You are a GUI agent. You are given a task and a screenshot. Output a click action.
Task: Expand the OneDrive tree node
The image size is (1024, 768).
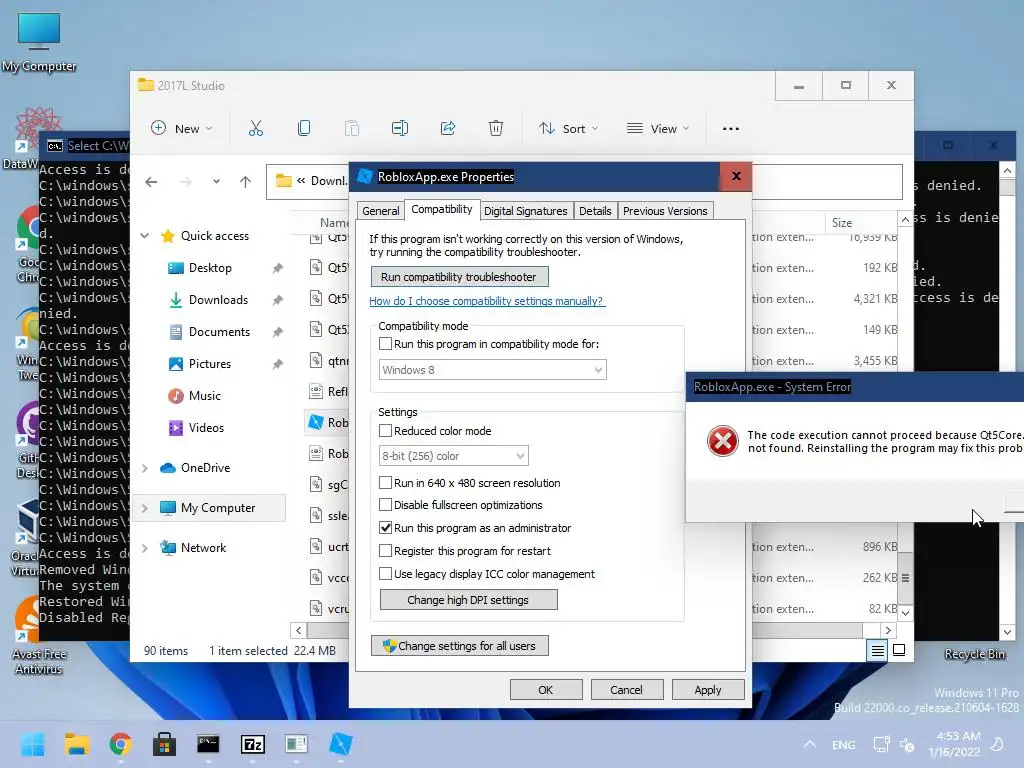pyautogui.click(x=144, y=468)
